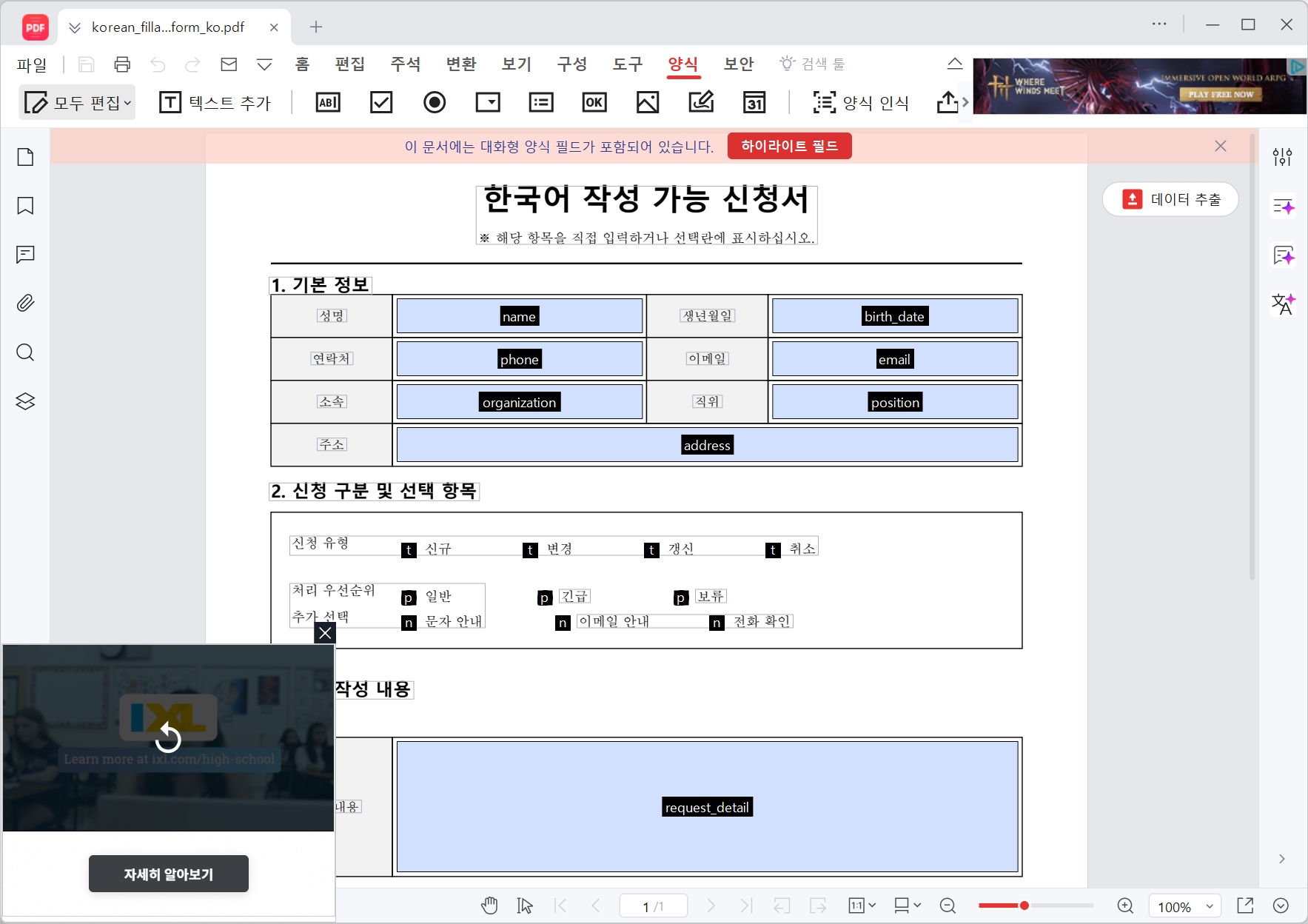Click the print icon
This screenshot has height=924, width=1308.
[x=122, y=64]
